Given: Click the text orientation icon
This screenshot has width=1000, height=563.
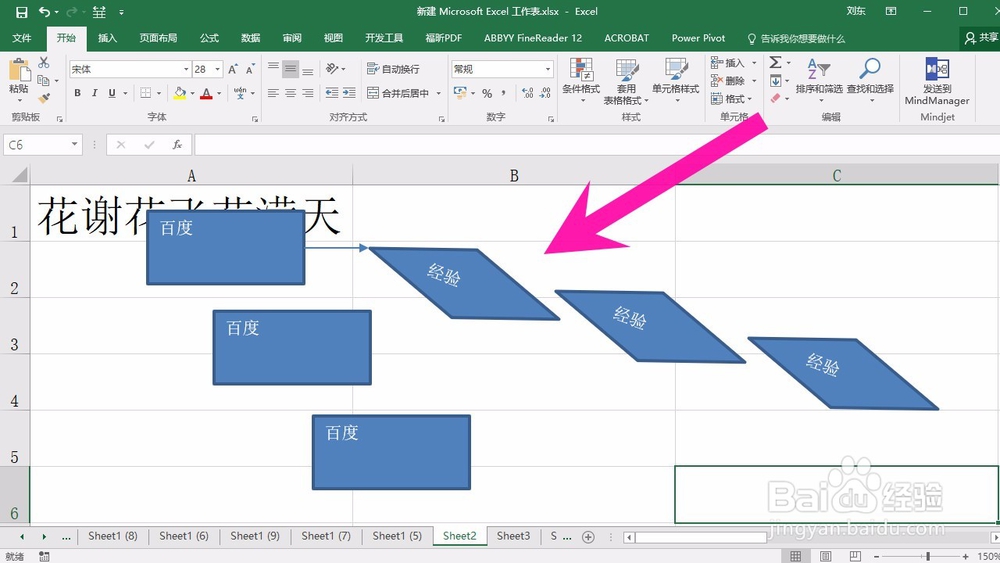Looking at the screenshot, I should pos(332,68).
